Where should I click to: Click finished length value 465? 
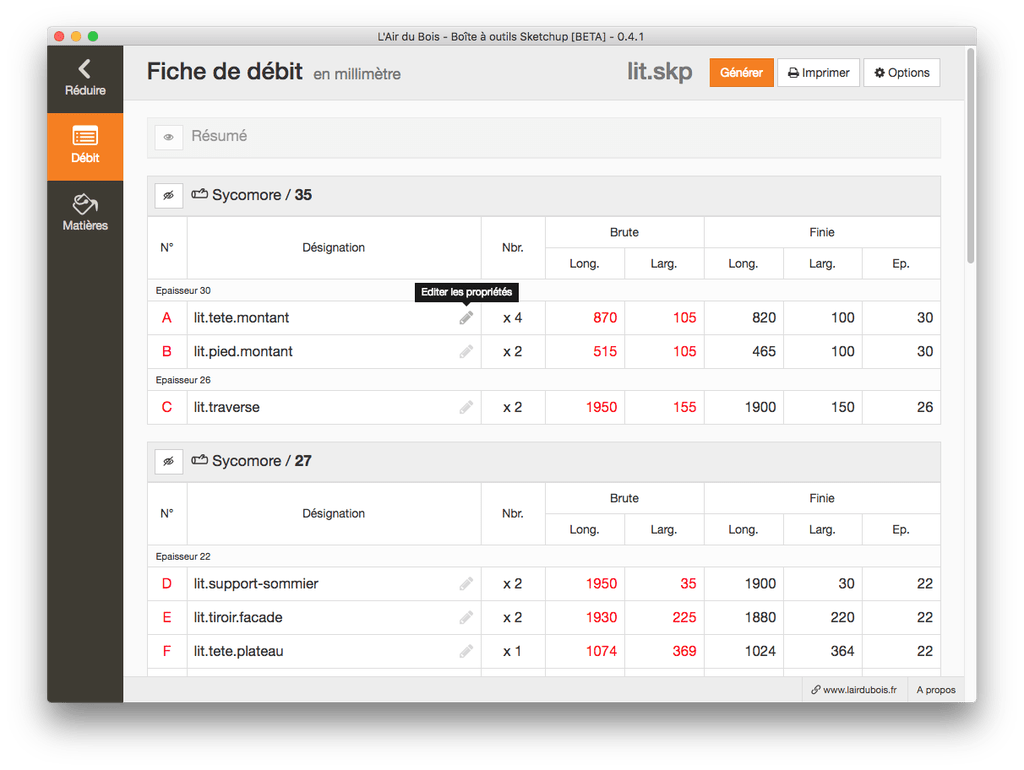tap(764, 351)
